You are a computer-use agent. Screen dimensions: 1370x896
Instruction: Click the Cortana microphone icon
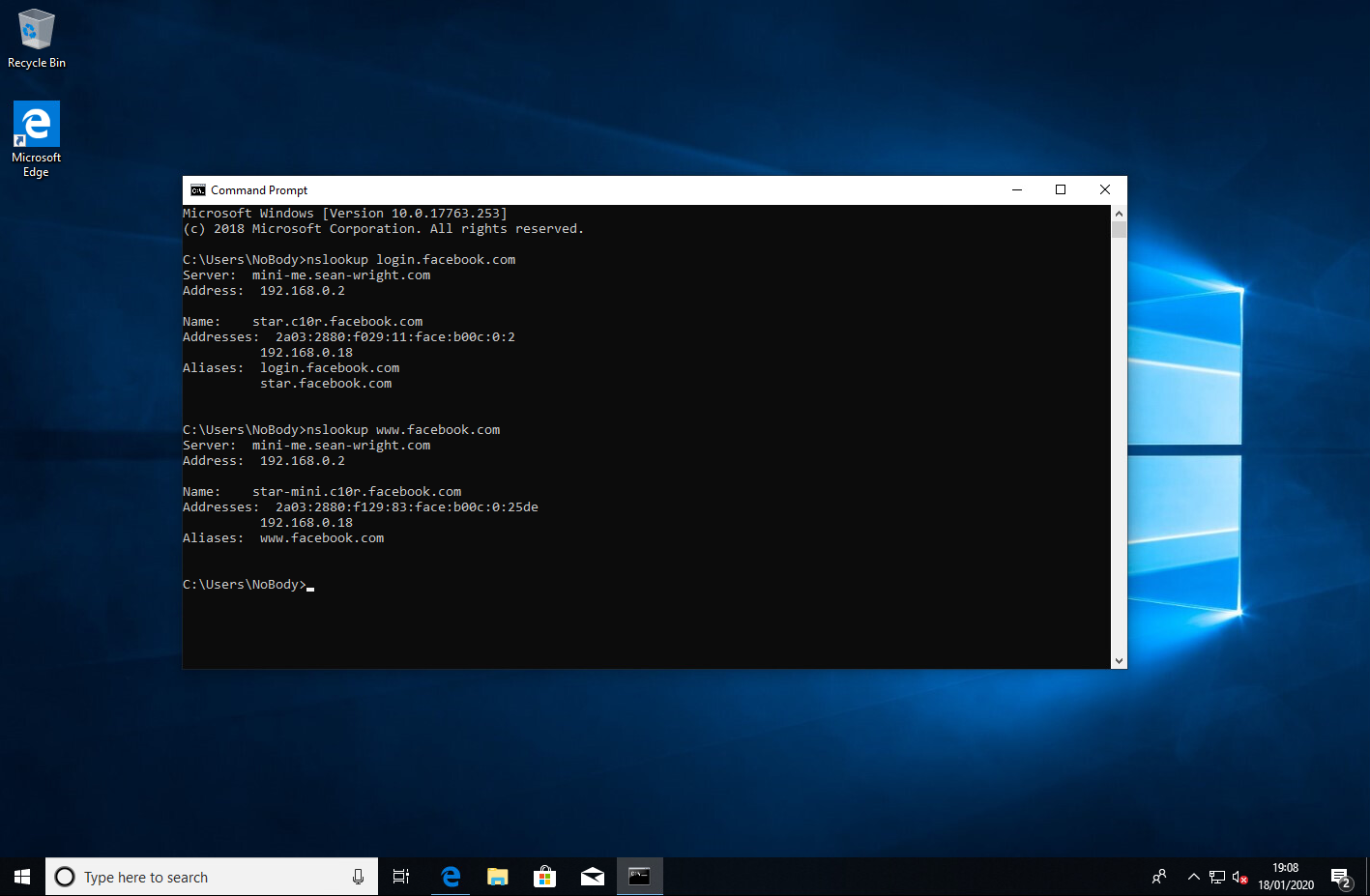coord(358,877)
